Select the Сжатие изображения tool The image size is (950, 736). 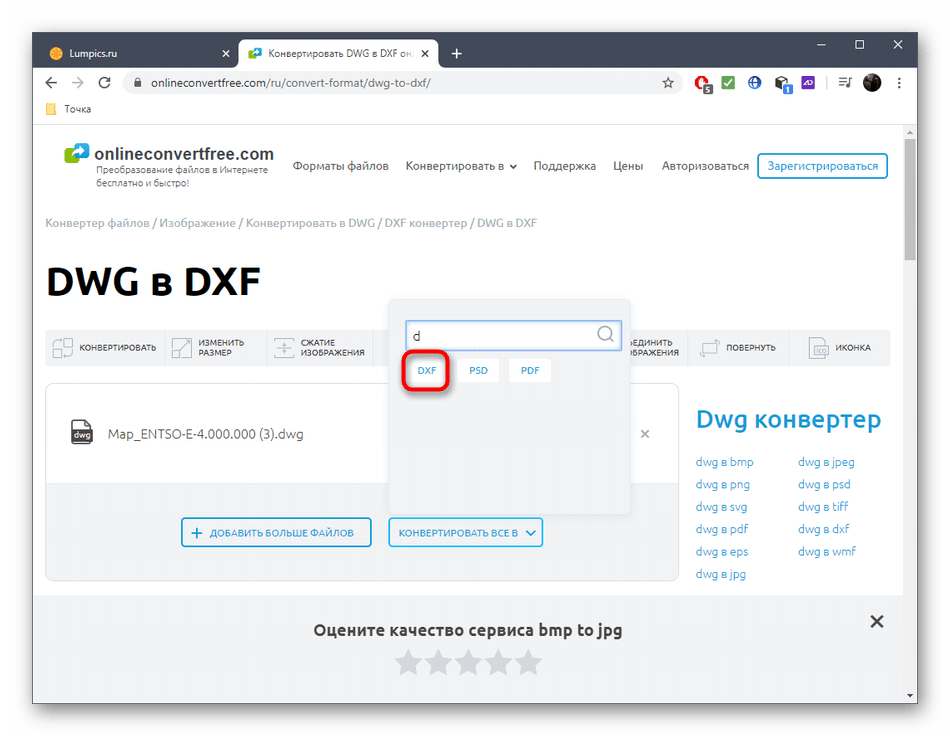pyautogui.click(x=319, y=348)
